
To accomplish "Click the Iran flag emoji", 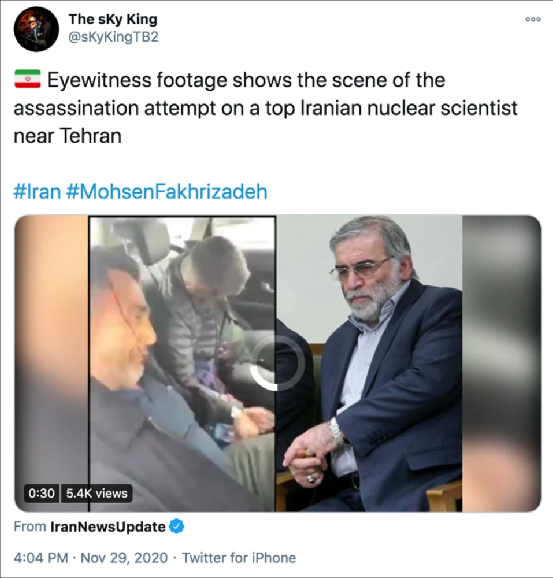I will 27,79.
